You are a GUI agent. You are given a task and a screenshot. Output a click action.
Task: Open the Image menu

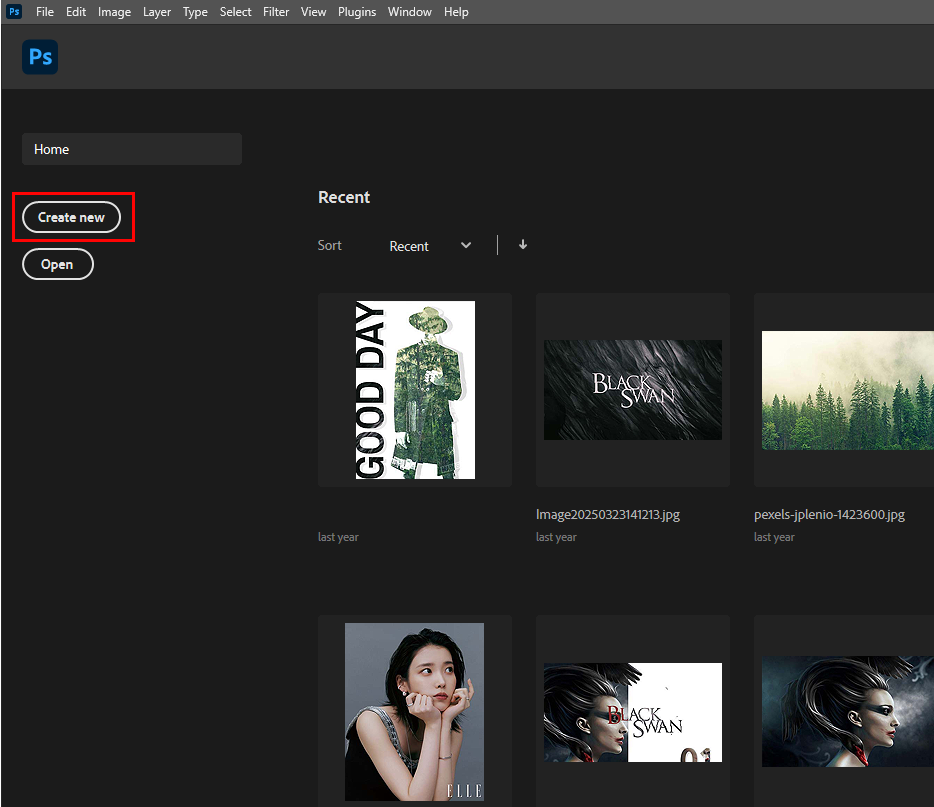coord(114,12)
